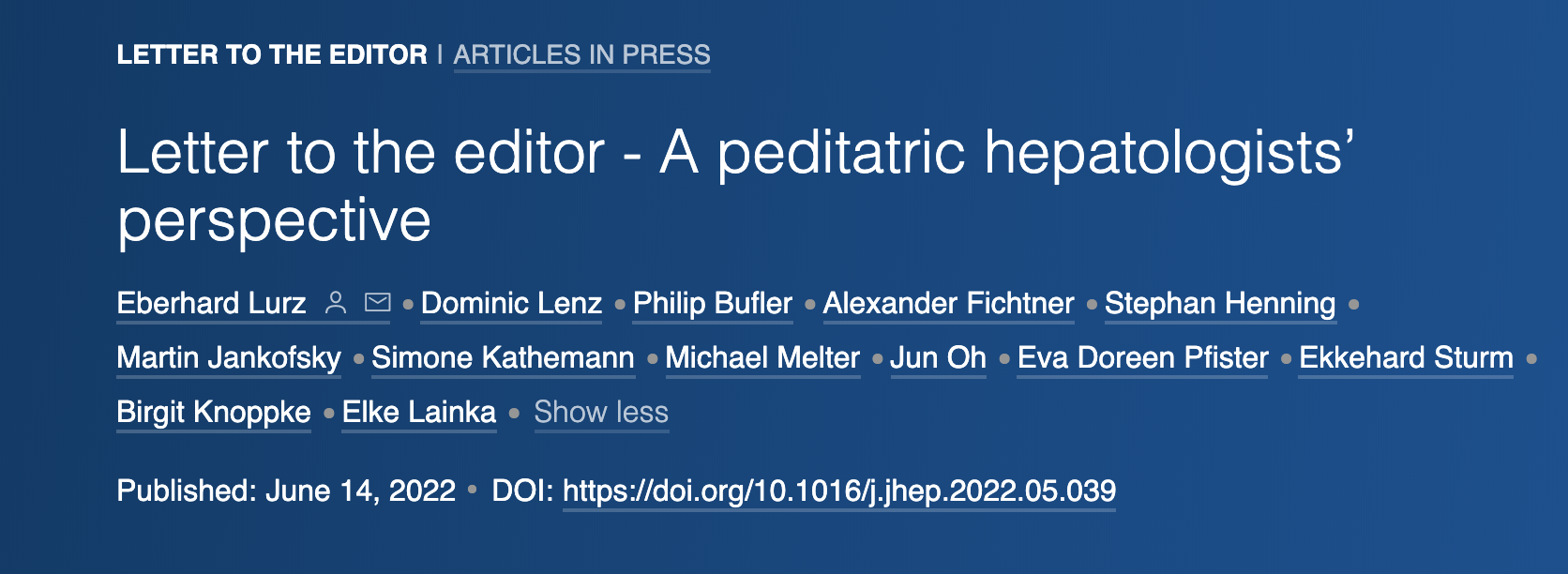Open Philip Bufler author info

pos(713,303)
